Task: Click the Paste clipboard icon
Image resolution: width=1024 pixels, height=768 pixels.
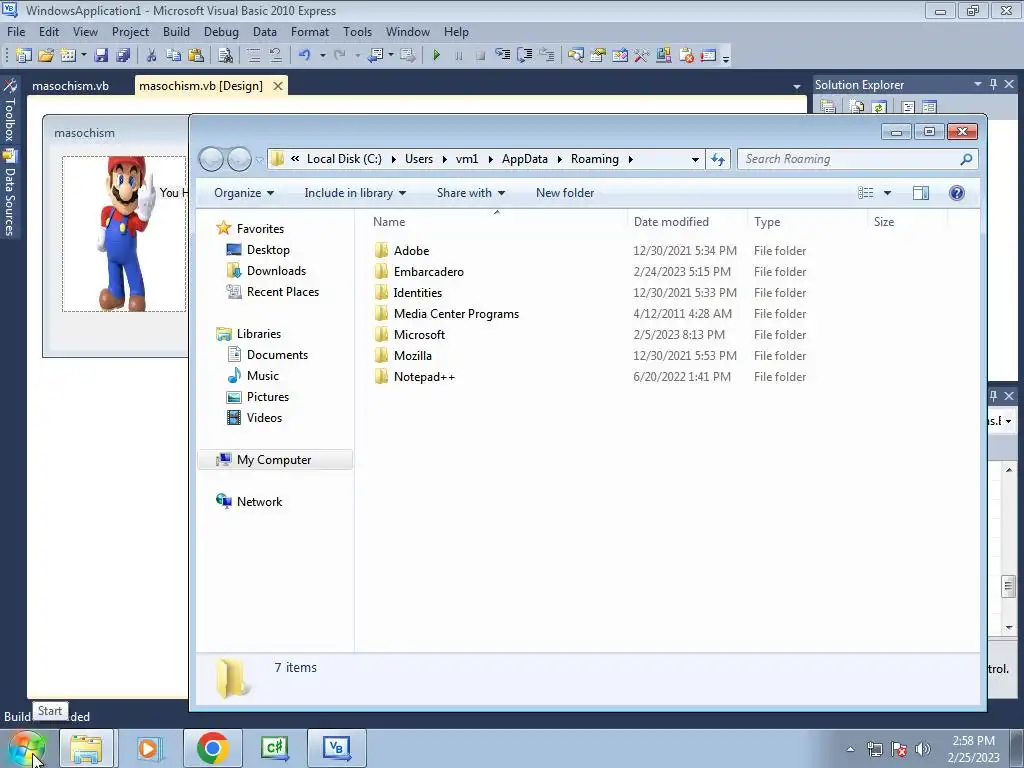Action: tap(195, 56)
